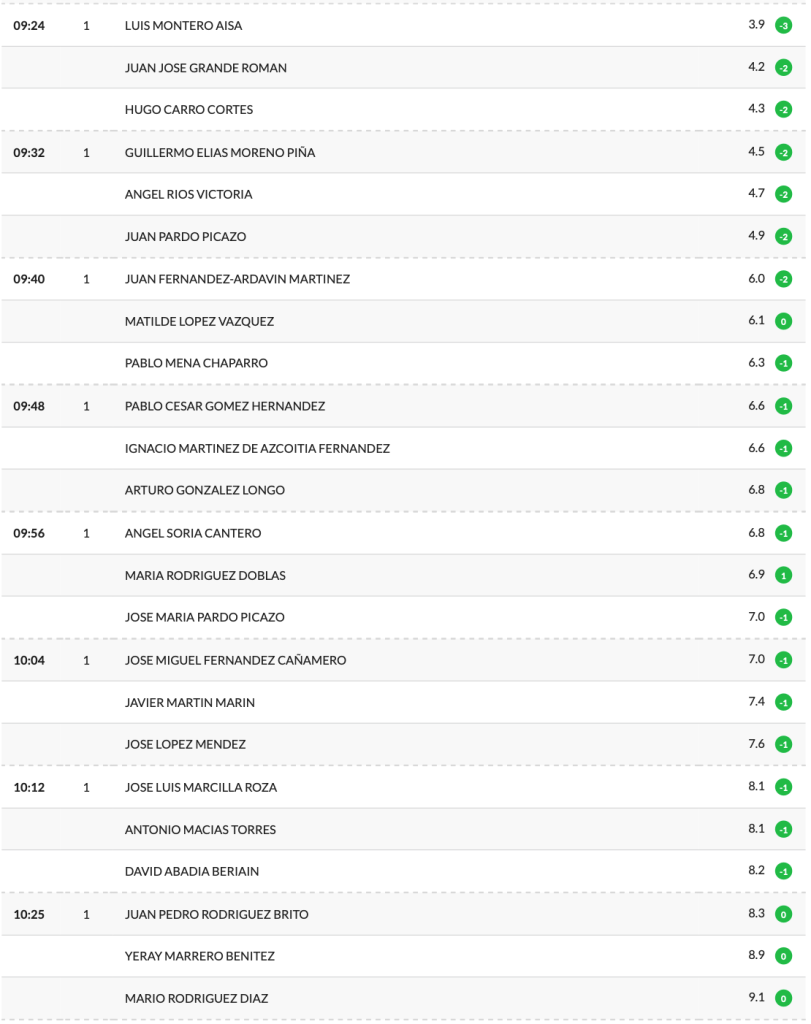
Task: Open player Yeray Marrero Benitez
Action: pos(199,957)
